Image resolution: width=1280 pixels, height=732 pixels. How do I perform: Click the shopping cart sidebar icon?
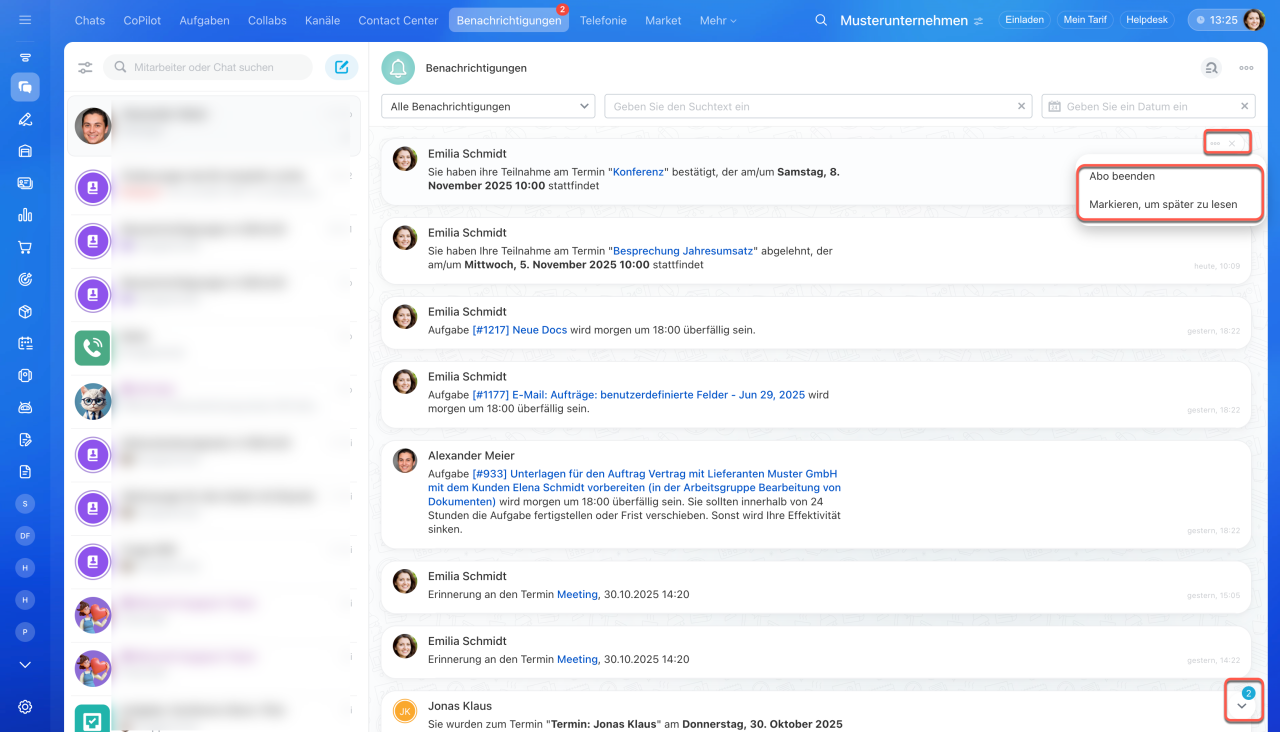(25, 247)
